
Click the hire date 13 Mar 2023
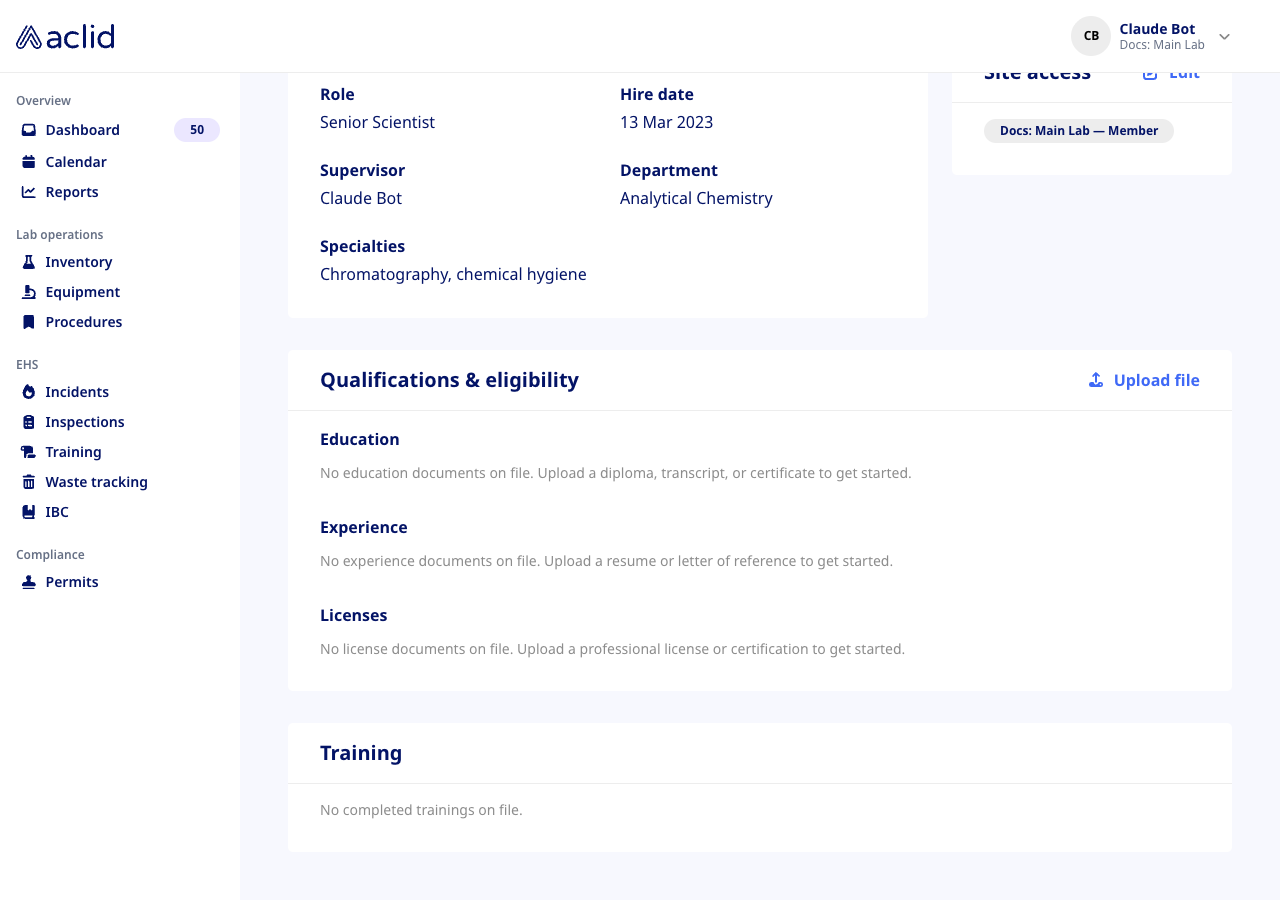coord(666,122)
